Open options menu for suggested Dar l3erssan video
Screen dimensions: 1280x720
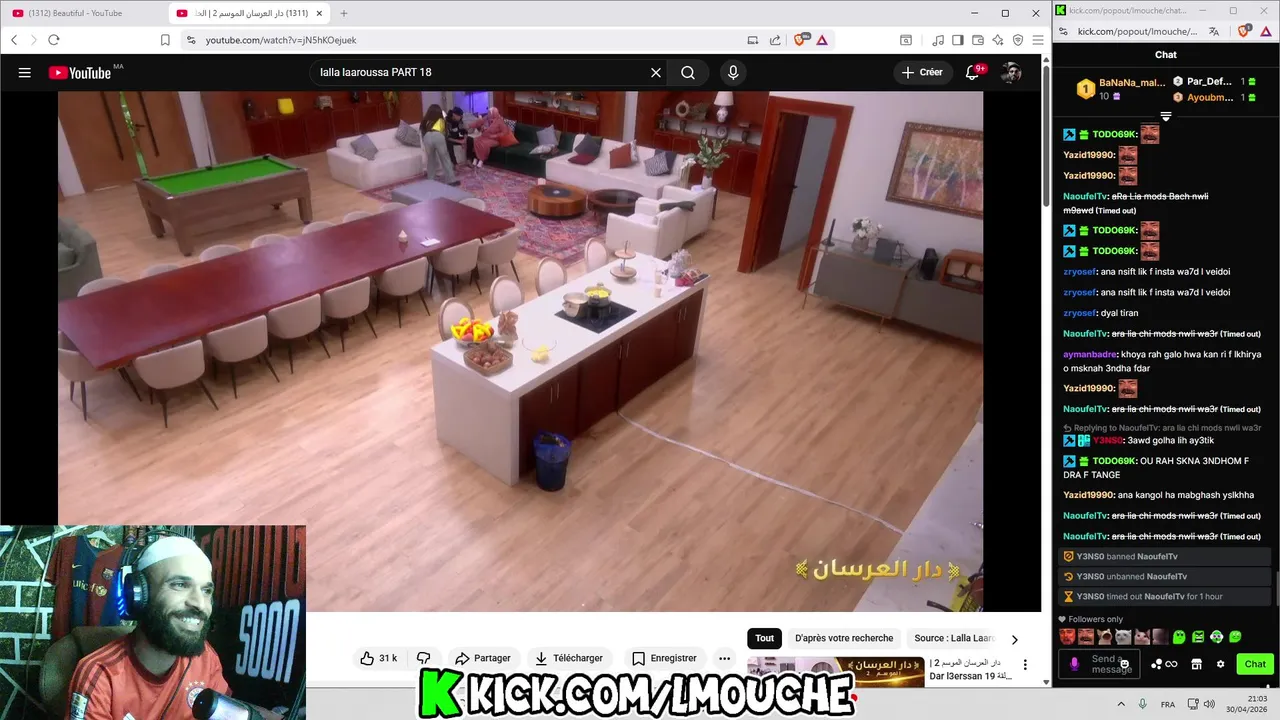point(1025,665)
